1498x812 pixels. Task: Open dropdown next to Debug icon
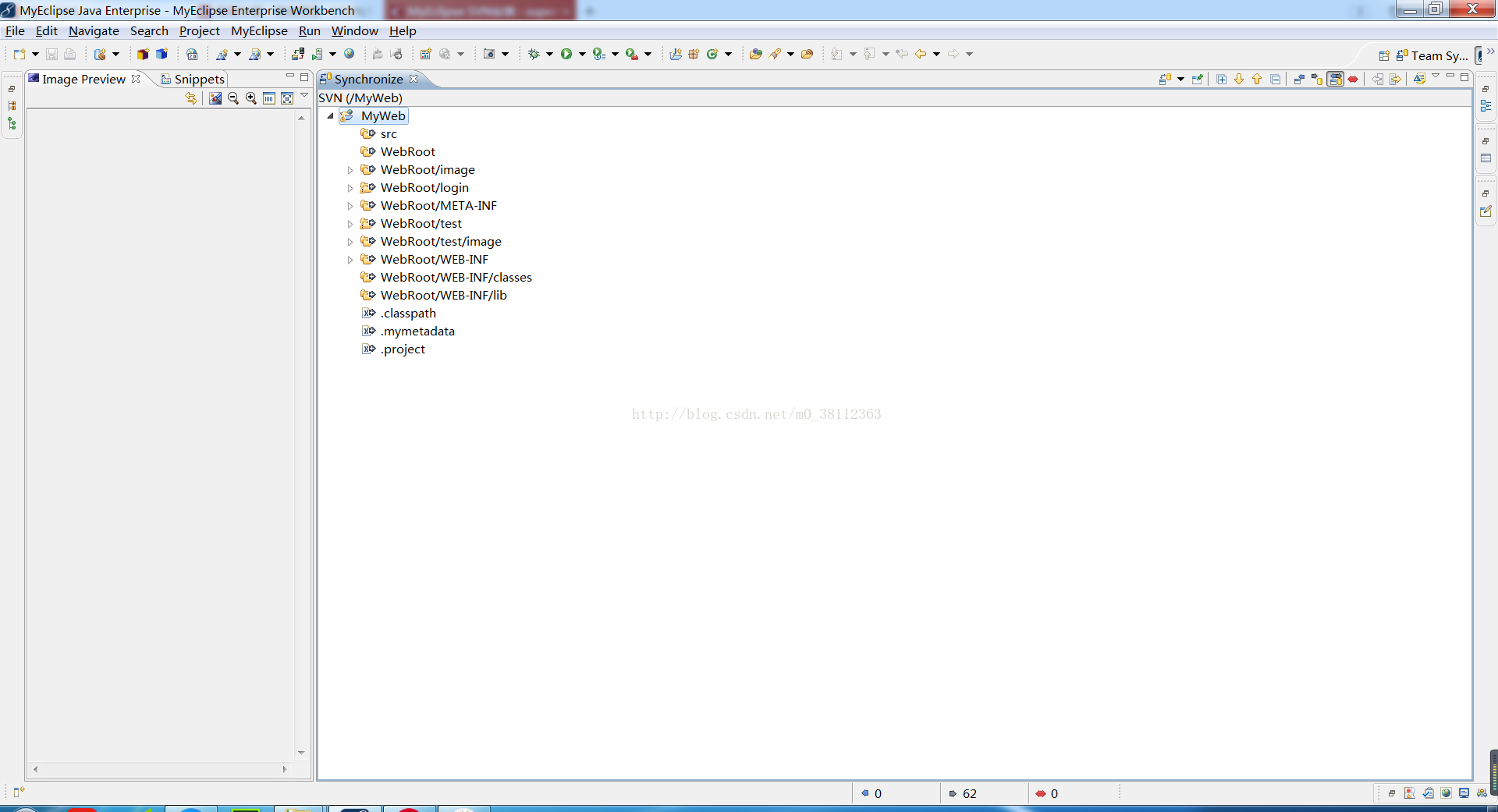tap(549, 54)
